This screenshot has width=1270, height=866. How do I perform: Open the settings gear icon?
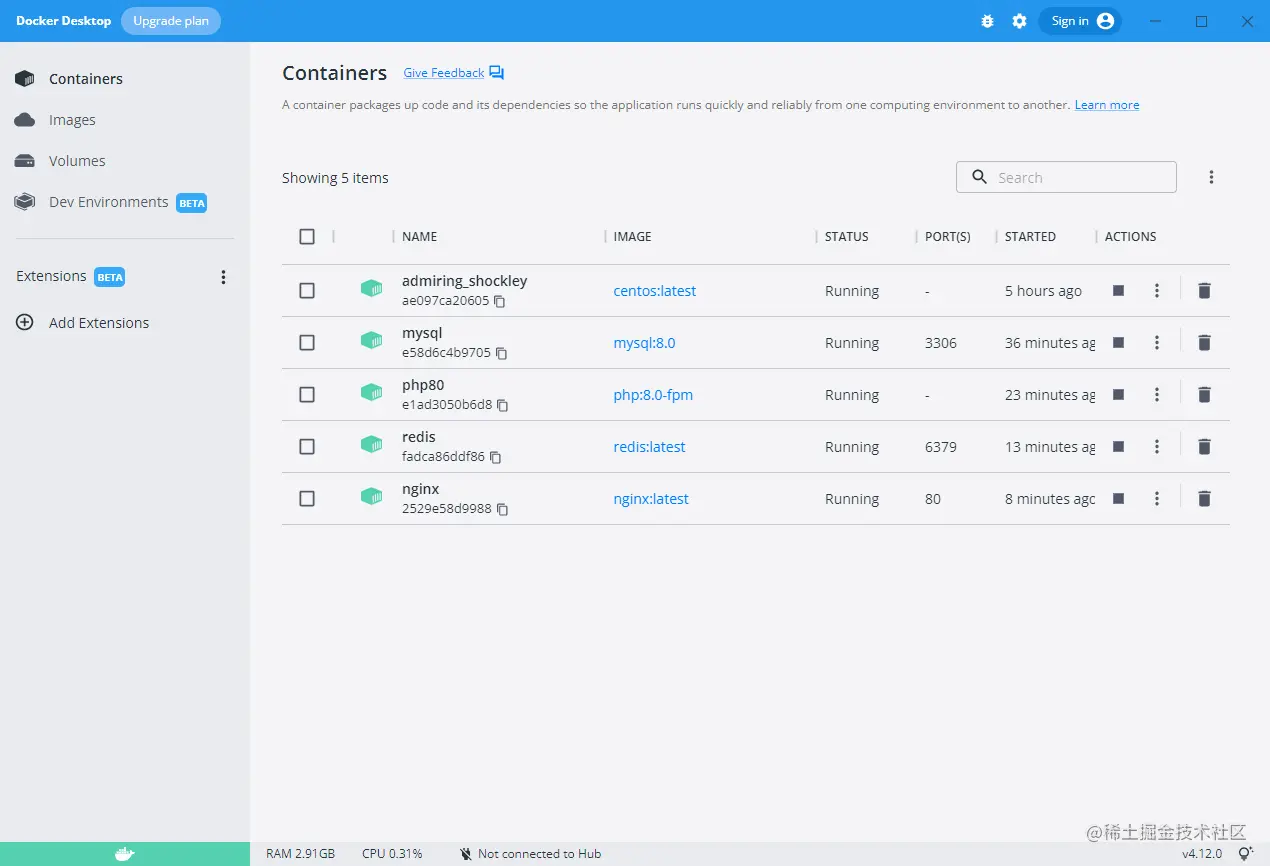pyautogui.click(x=1019, y=21)
